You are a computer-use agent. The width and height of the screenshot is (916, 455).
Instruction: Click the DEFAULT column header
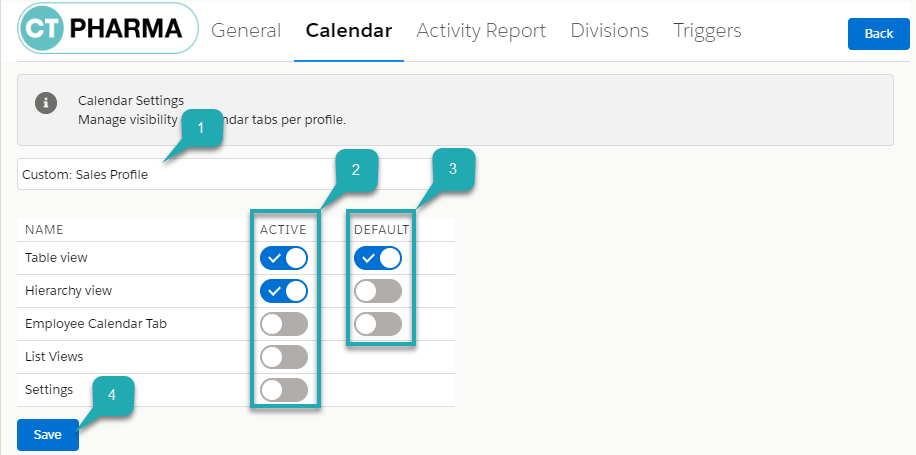pyautogui.click(x=381, y=230)
